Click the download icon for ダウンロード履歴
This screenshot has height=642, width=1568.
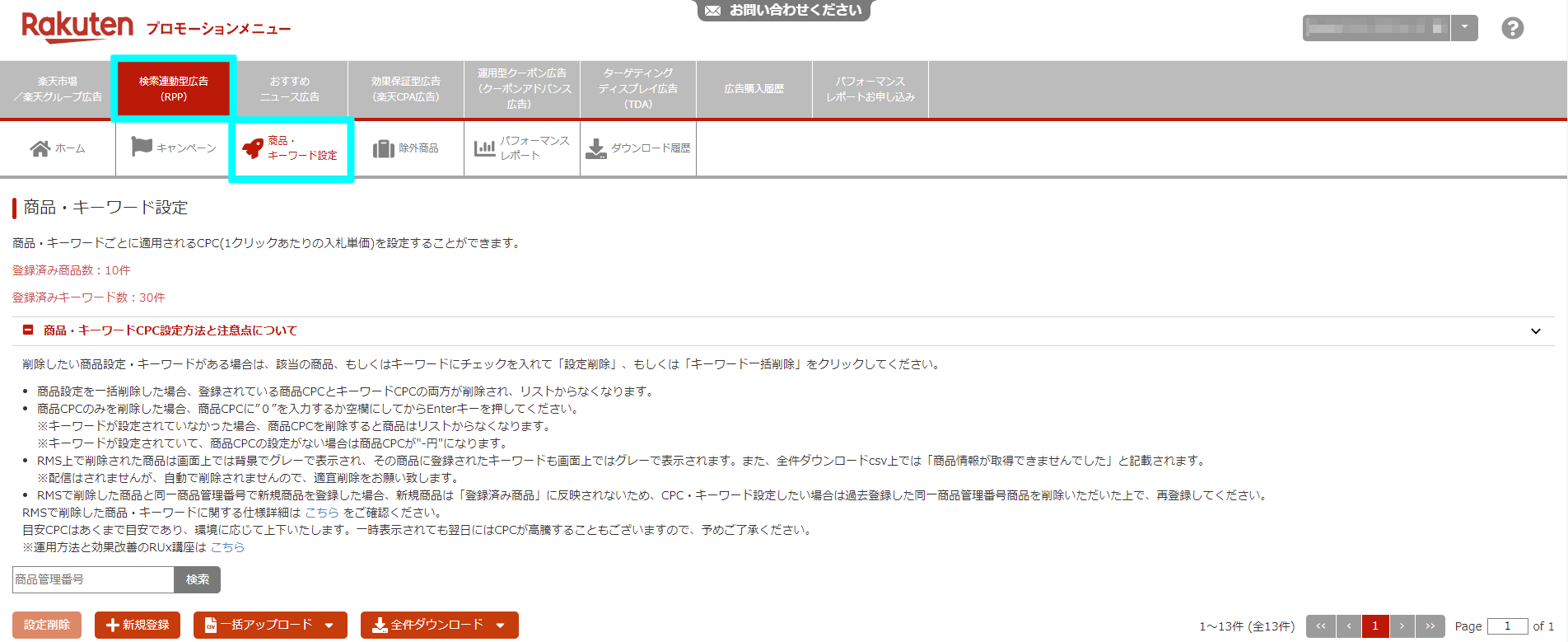coord(595,148)
